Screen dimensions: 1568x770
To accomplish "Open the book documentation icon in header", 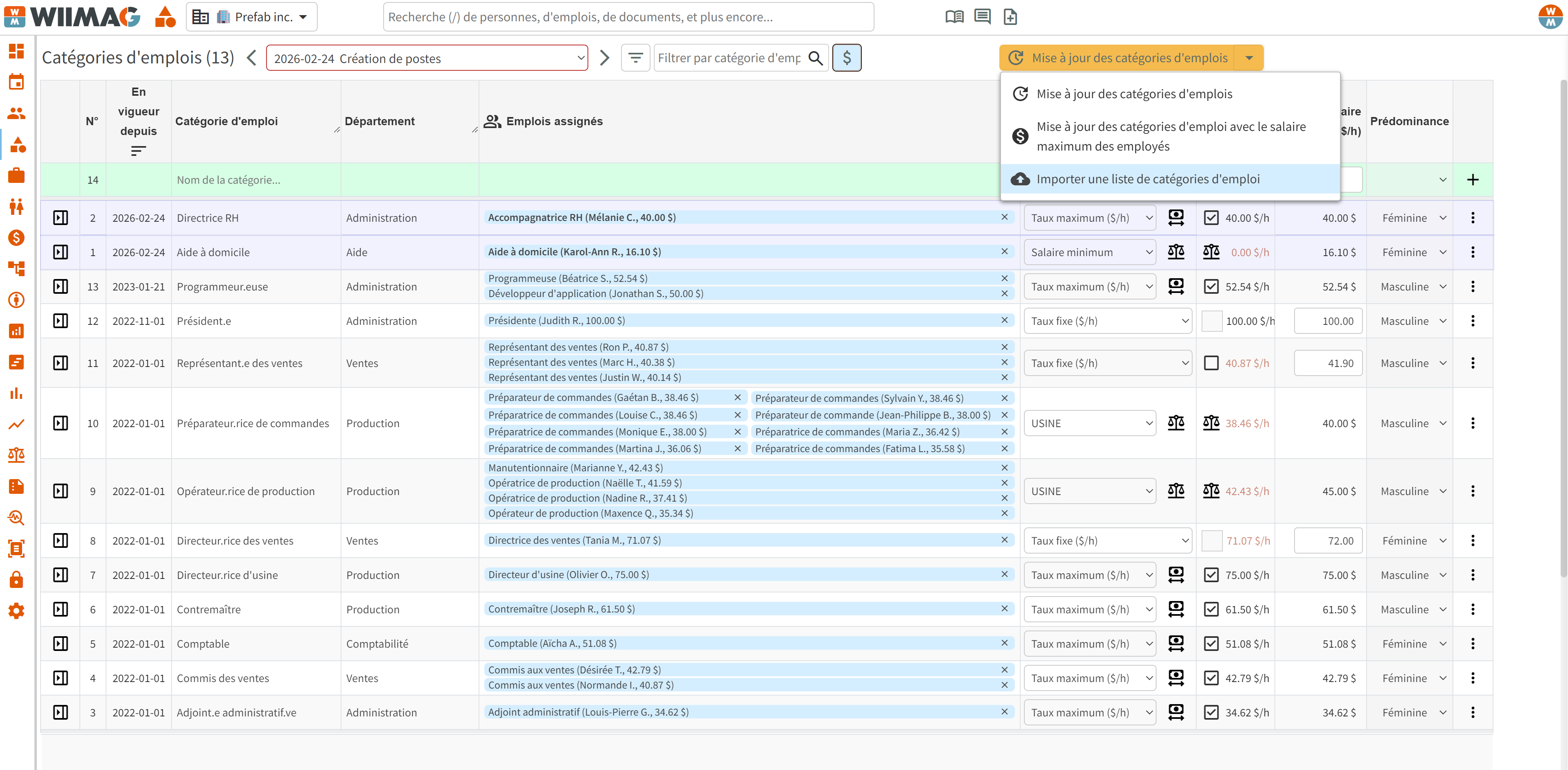I will click(x=954, y=17).
